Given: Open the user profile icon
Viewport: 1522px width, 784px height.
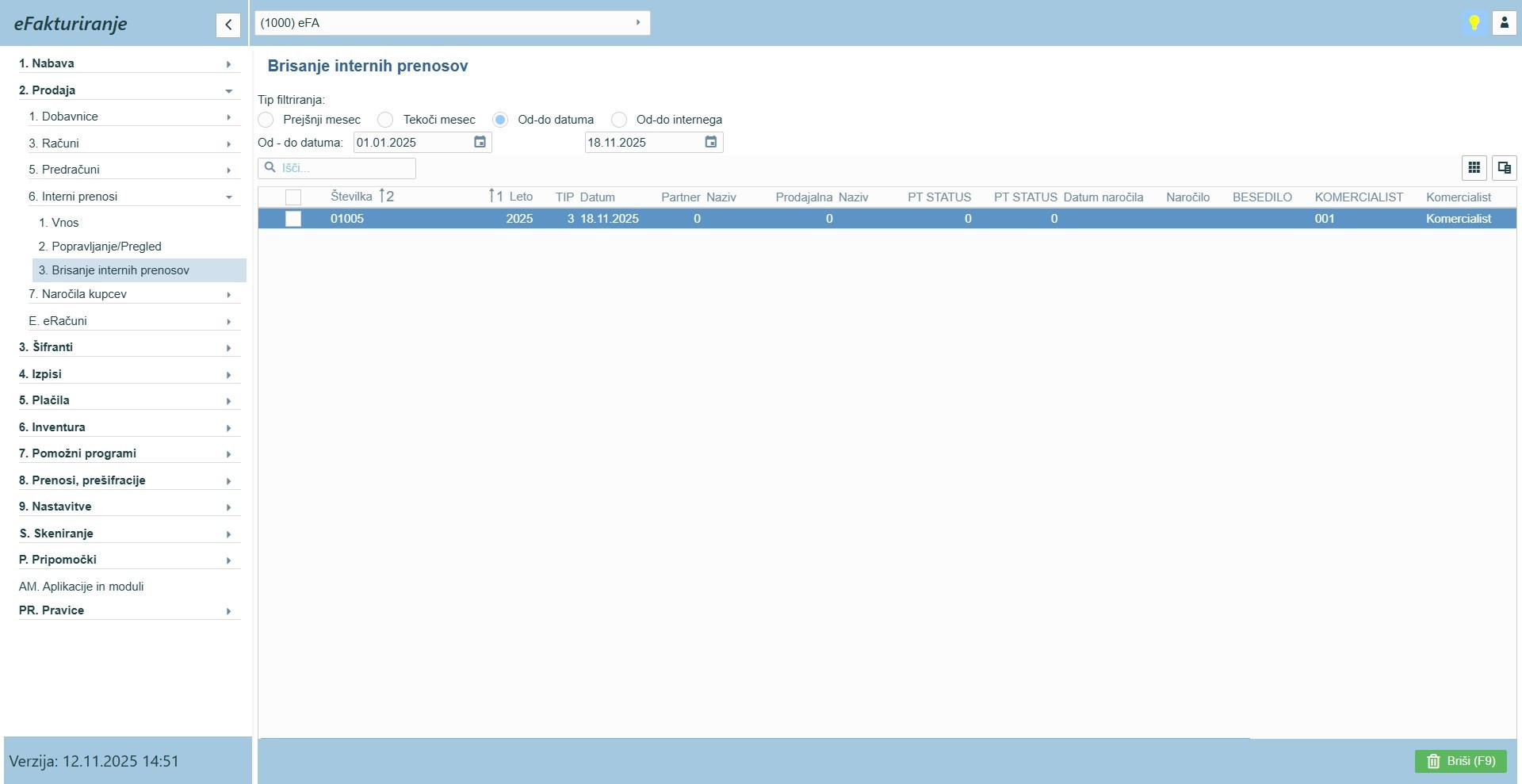Looking at the screenshot, I should click(x=1504, y=23).
